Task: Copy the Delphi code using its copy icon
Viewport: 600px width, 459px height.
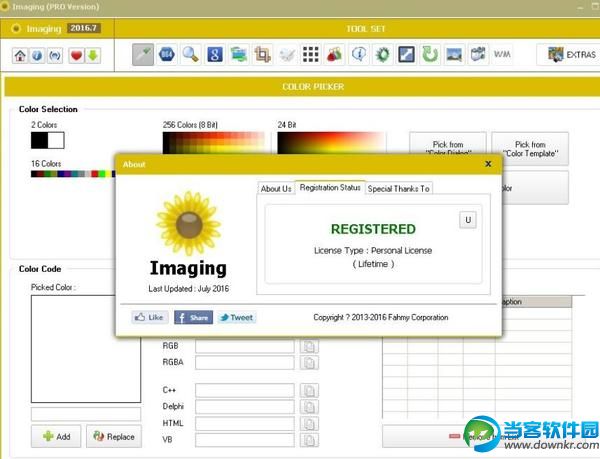Action: pos(309,407)
